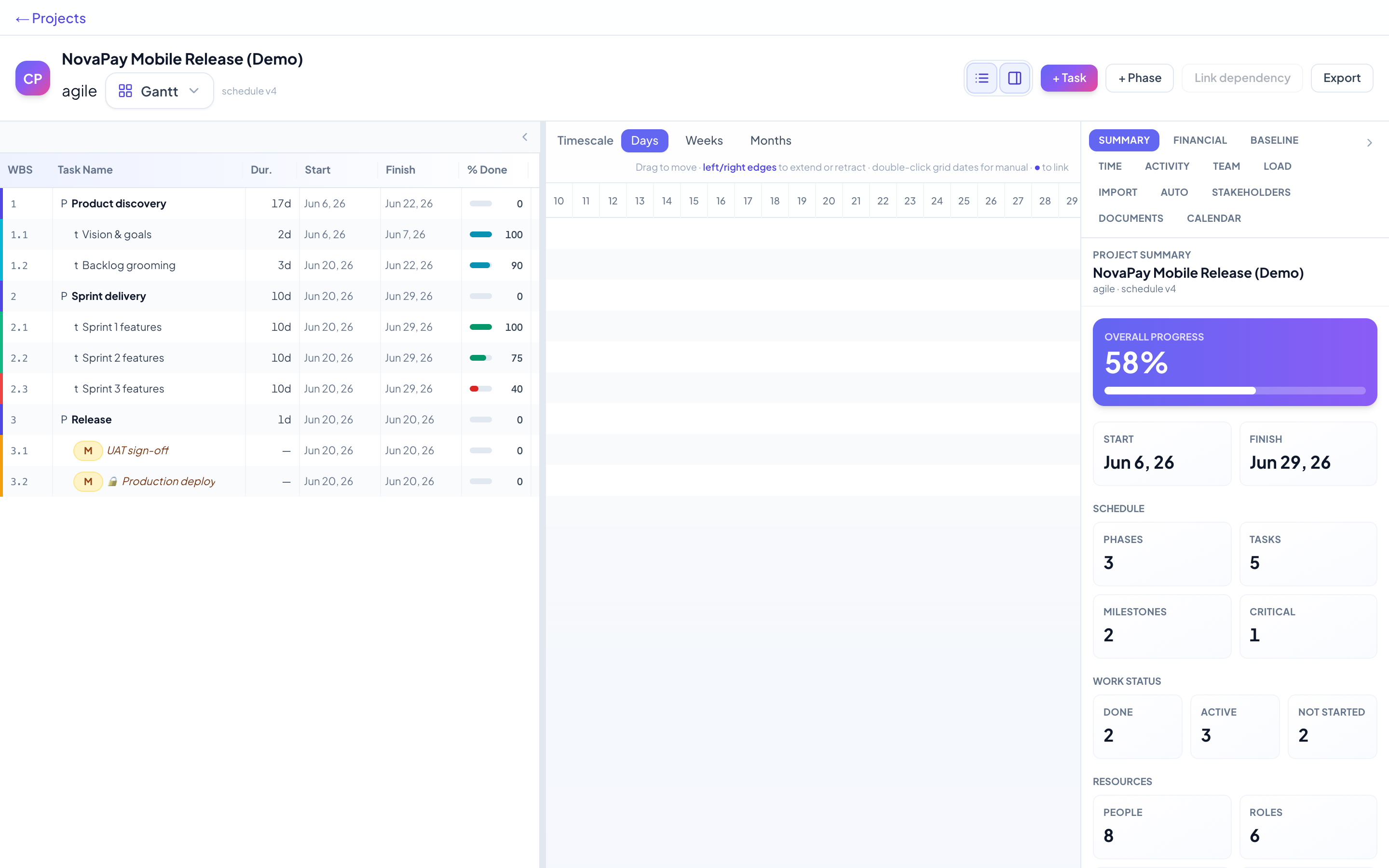This screenshot has height=868, width=1389.
Task: Expand side panel tabs with right chevron
Action: click(1370, 142)
